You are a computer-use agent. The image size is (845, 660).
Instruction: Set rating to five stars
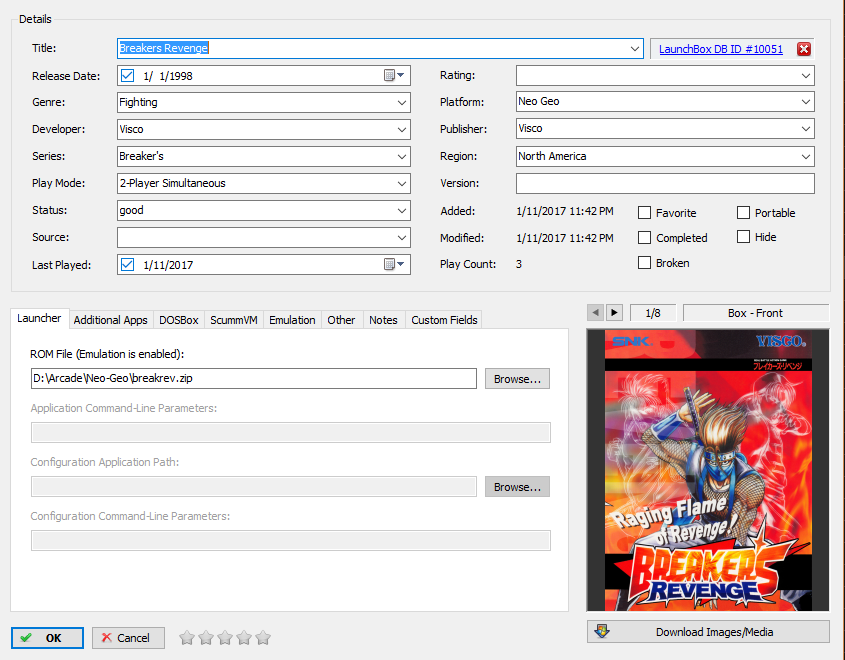[x=263, y=638]
